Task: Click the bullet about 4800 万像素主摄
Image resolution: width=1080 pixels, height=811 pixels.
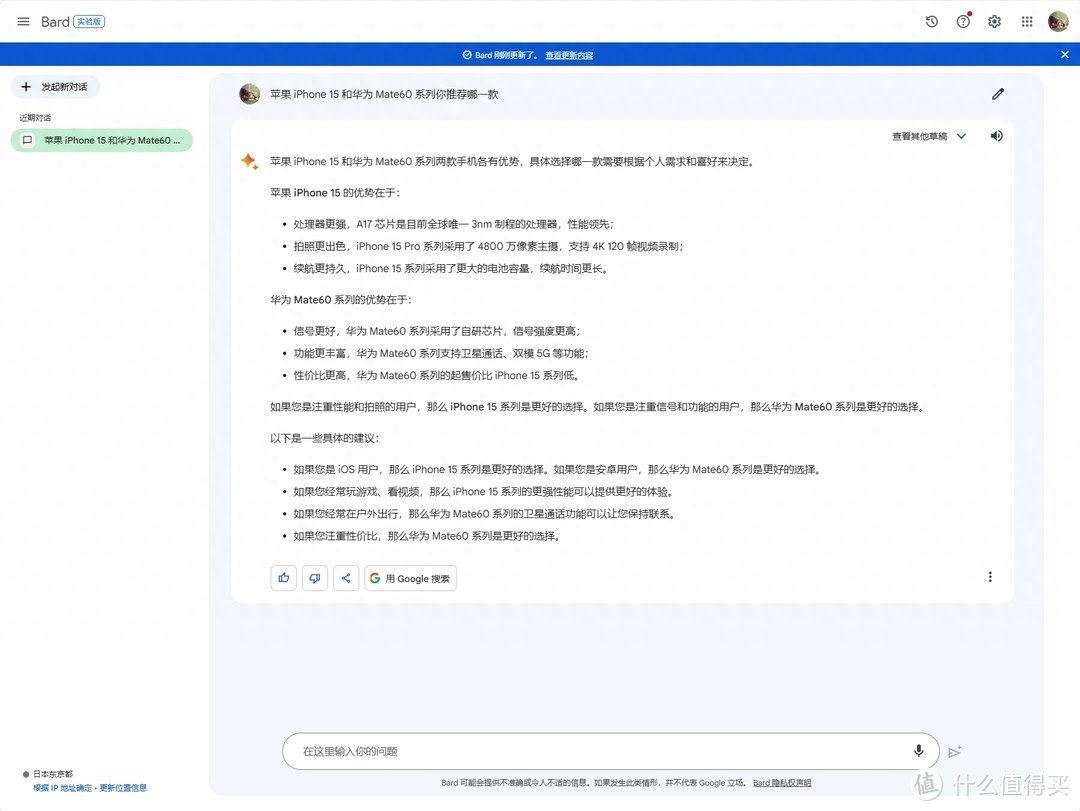Action: pos(488,246)
